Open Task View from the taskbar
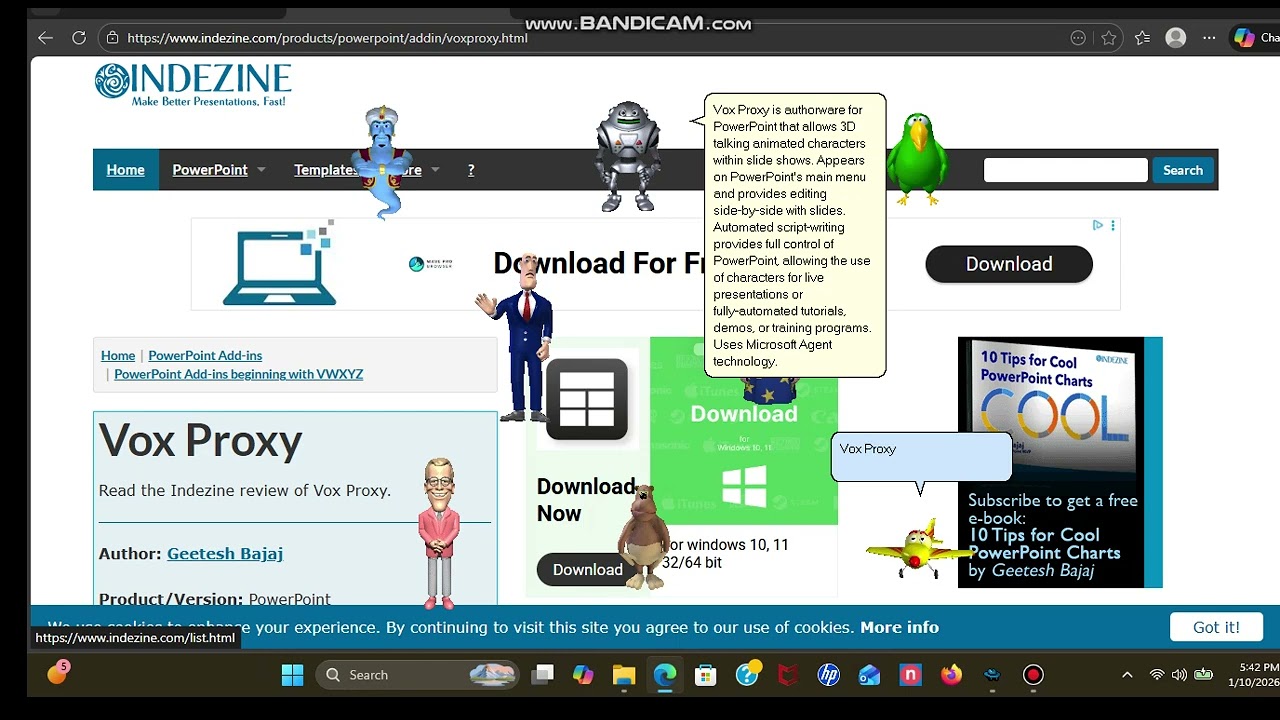 point(543,675)
